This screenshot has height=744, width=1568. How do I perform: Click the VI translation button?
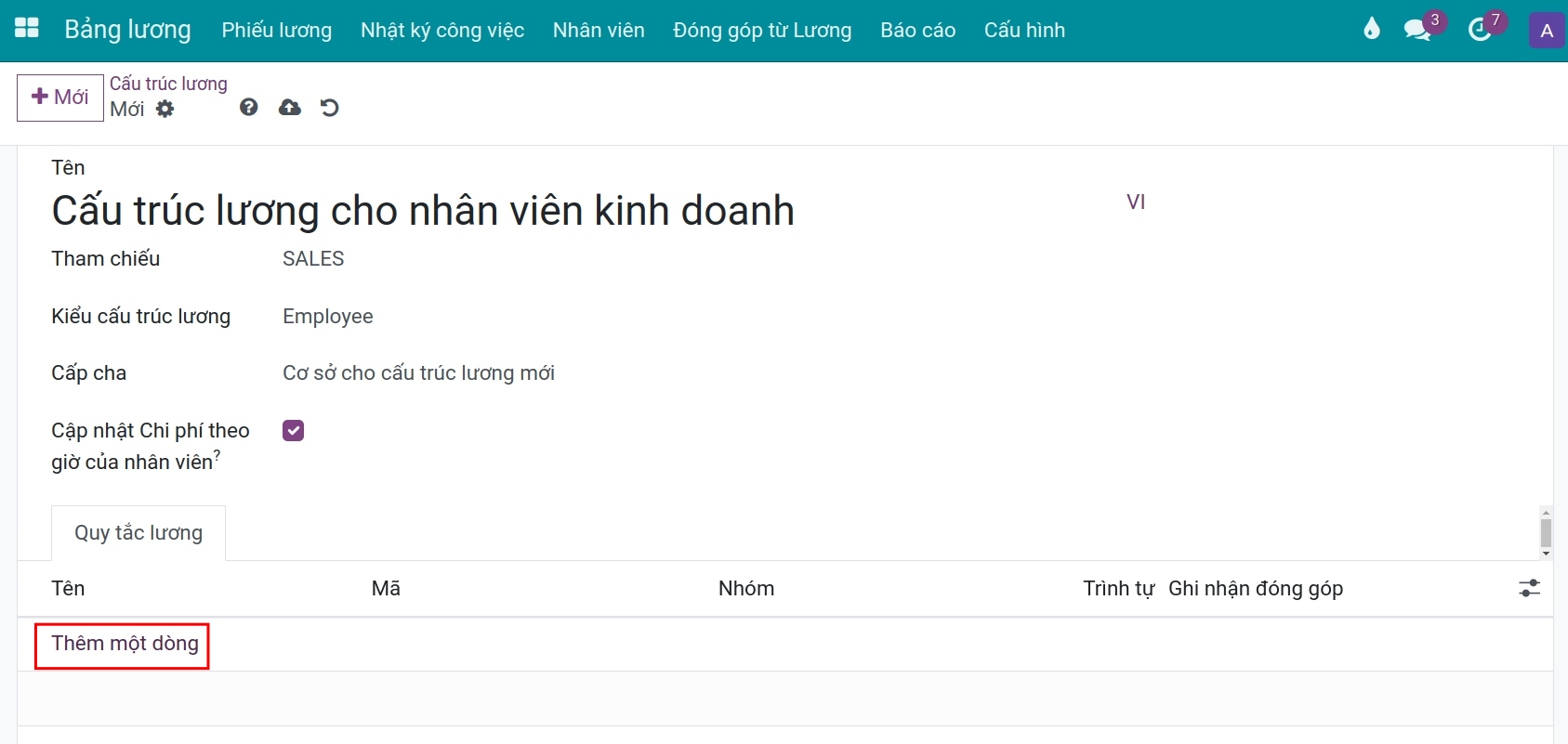click(1136, 202)
